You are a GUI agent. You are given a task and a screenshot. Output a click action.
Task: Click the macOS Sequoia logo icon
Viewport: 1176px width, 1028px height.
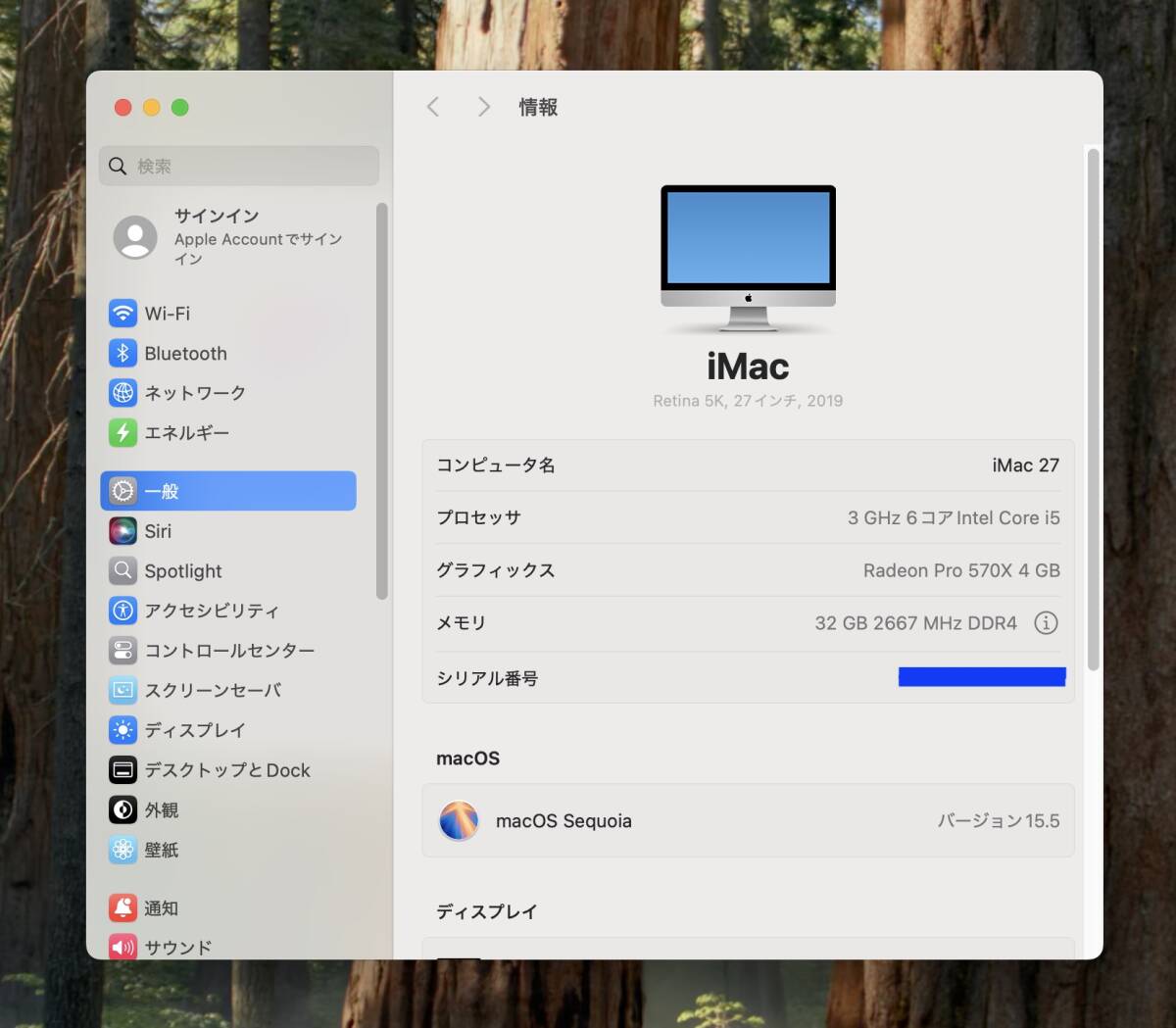coord(459,821)
